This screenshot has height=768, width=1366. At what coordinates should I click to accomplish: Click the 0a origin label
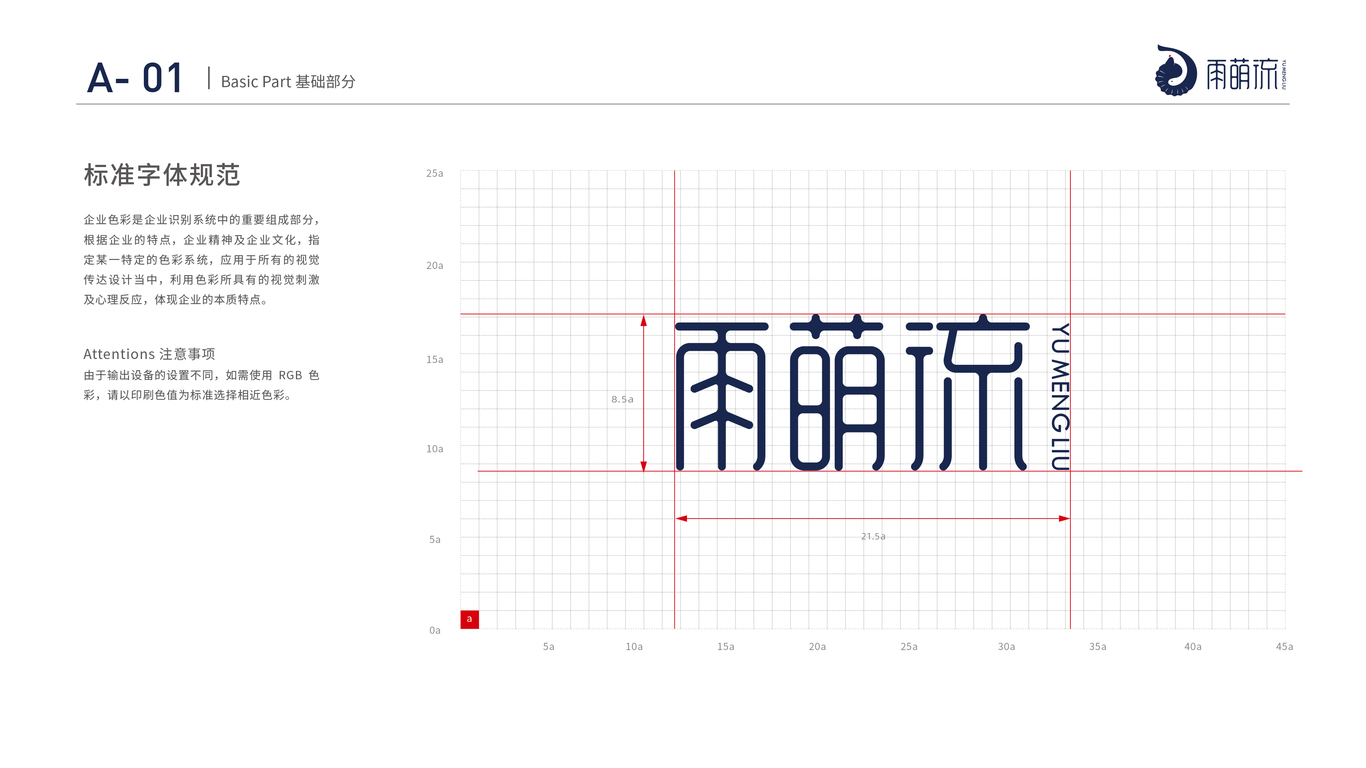pyautogui.click(x=435, y=630)
